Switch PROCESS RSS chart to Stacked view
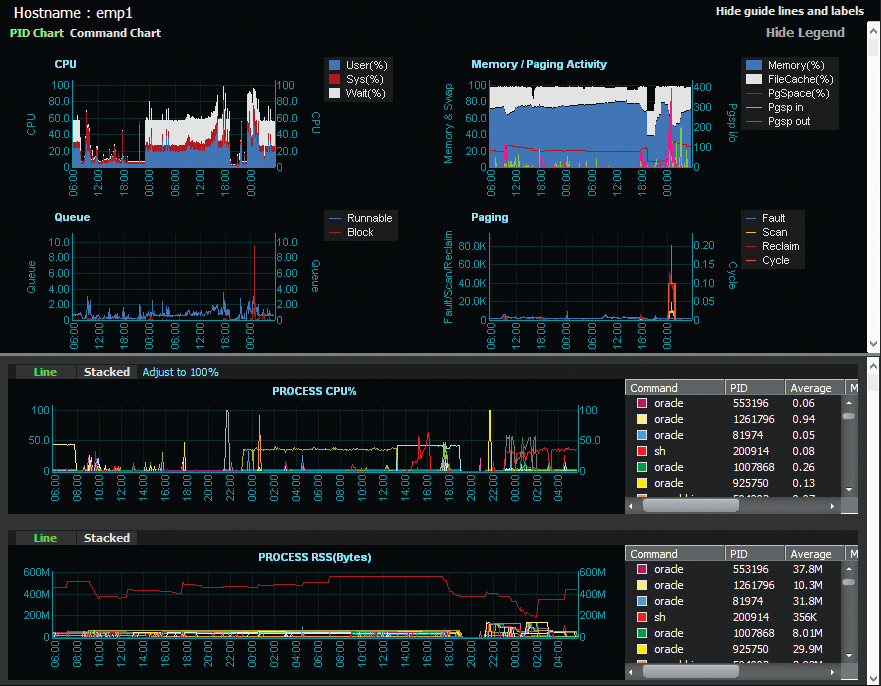This screenshot has height=686, width=881. [x=107, y=537]
